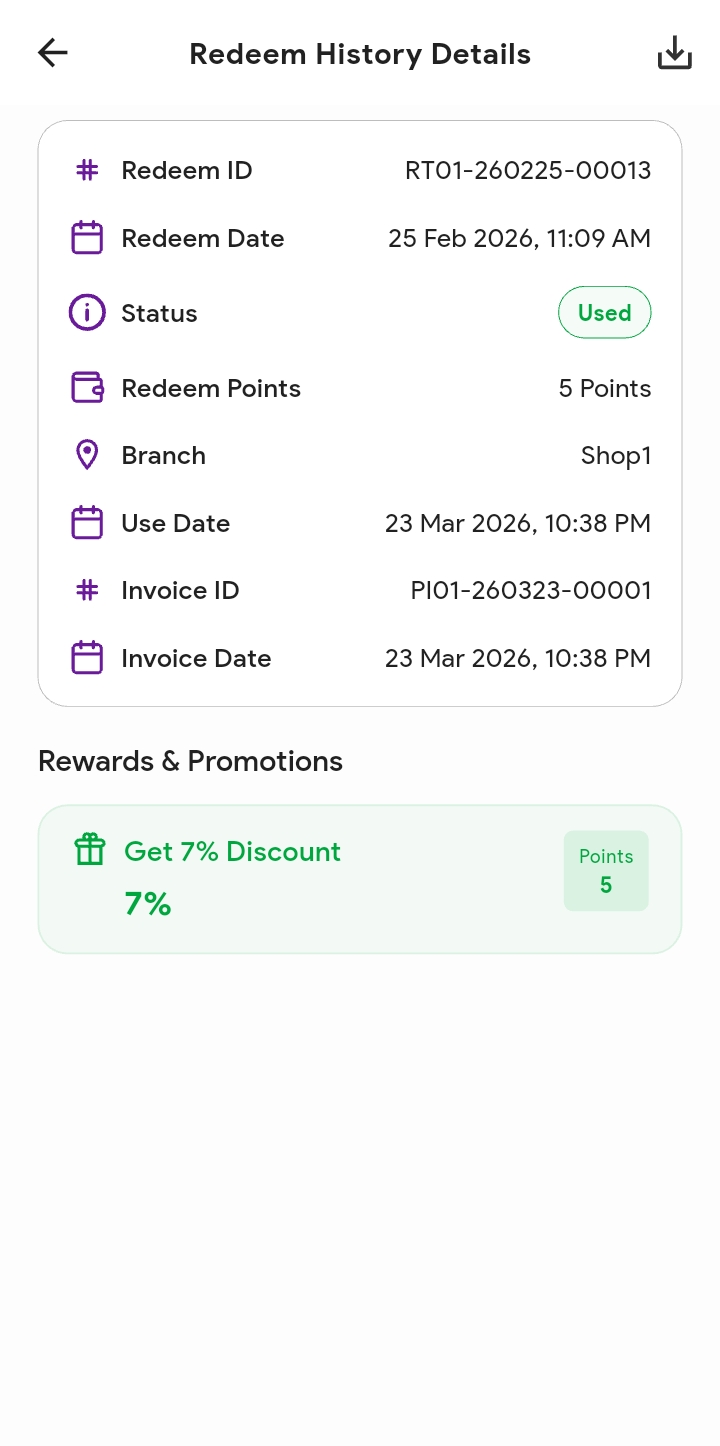
Task: Click the Shop1 branch value
Action: pos(616,455)
